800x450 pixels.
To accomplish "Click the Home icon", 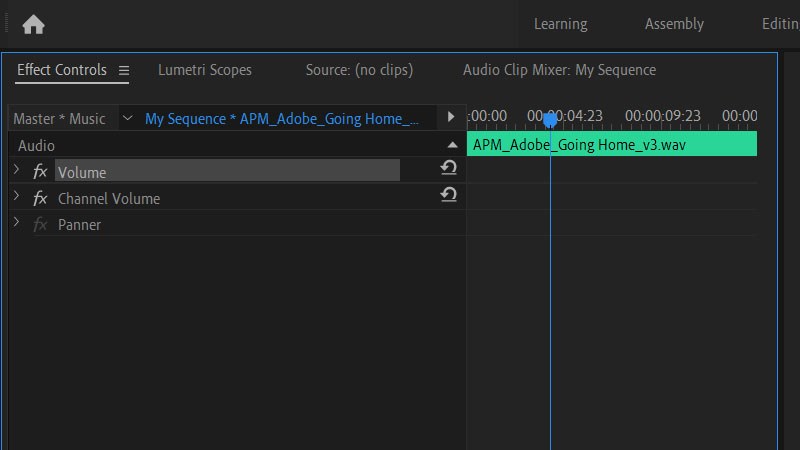I will [33, 24].
